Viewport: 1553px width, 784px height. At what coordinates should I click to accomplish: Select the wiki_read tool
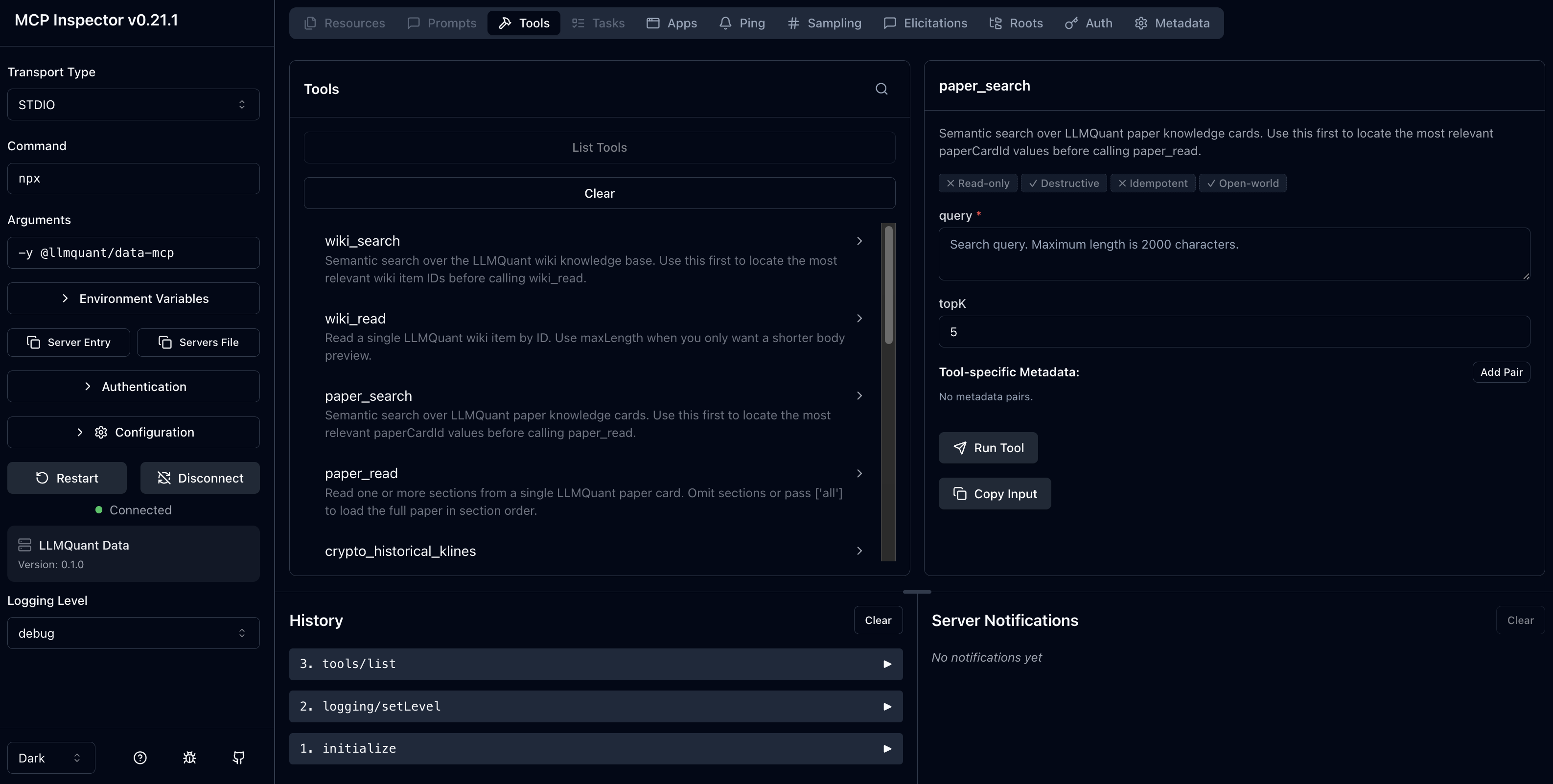(x=592, y=336)
